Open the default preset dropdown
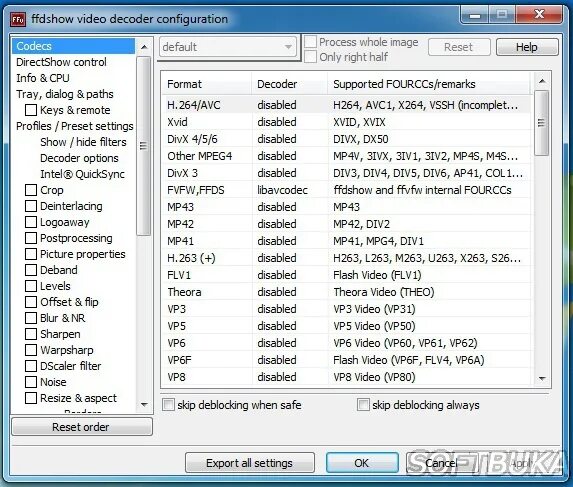Viewport: 573px width, 487px height. tap(228, 47)
